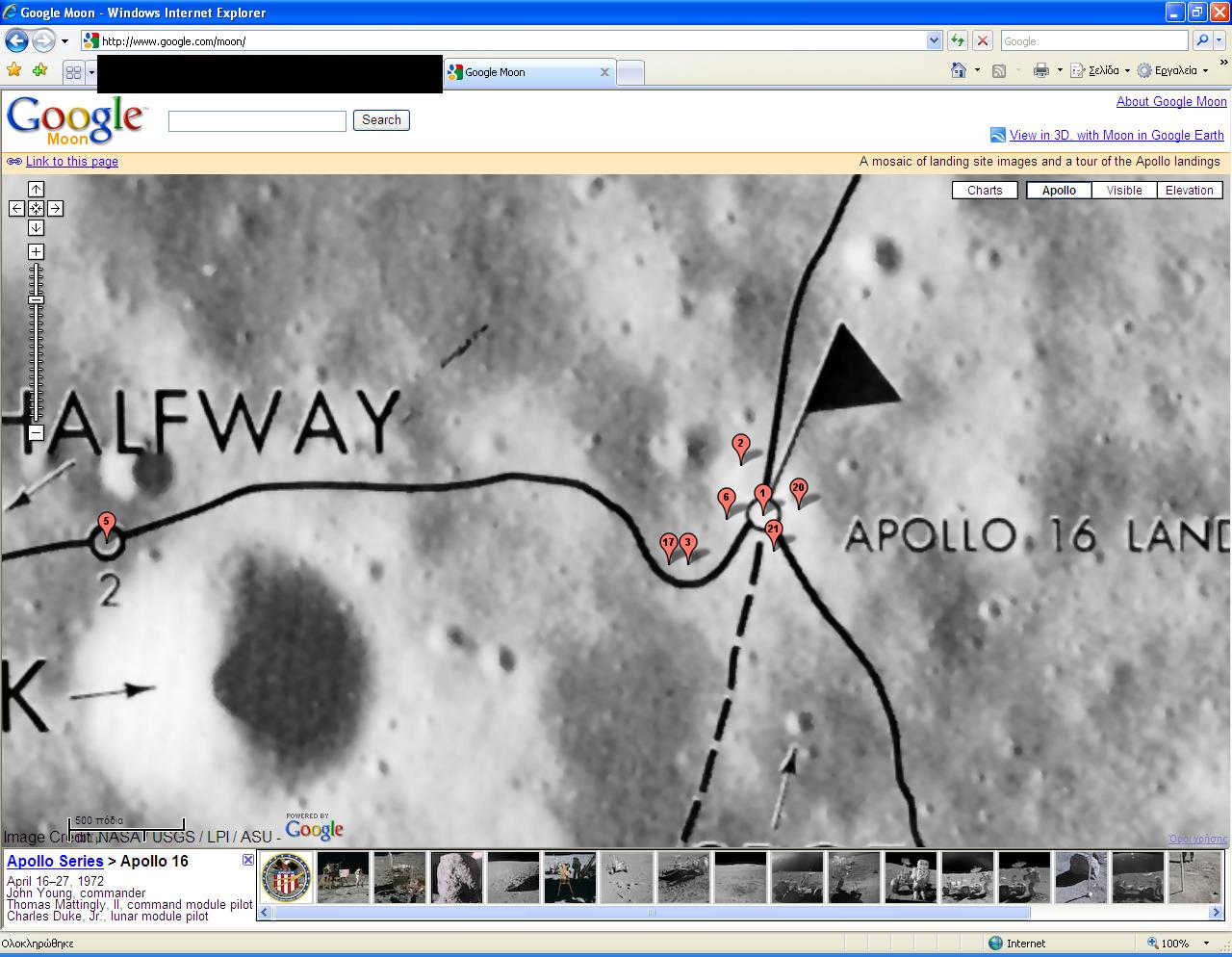Click map marker number 21

point(773,533)
